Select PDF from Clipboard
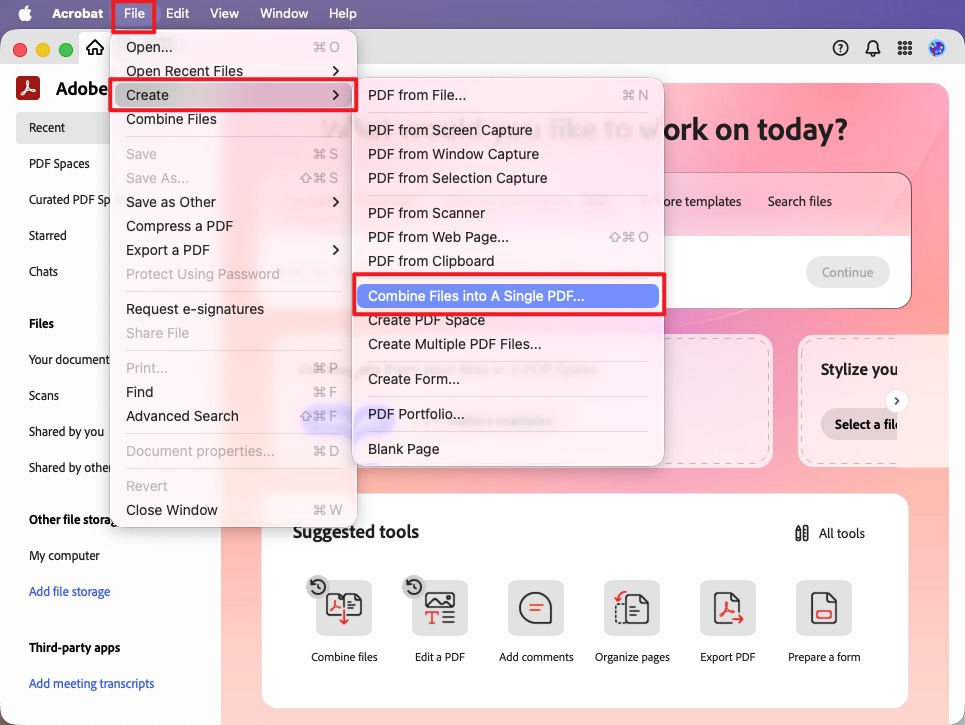The image size is (965, 725). click(508, 261)
